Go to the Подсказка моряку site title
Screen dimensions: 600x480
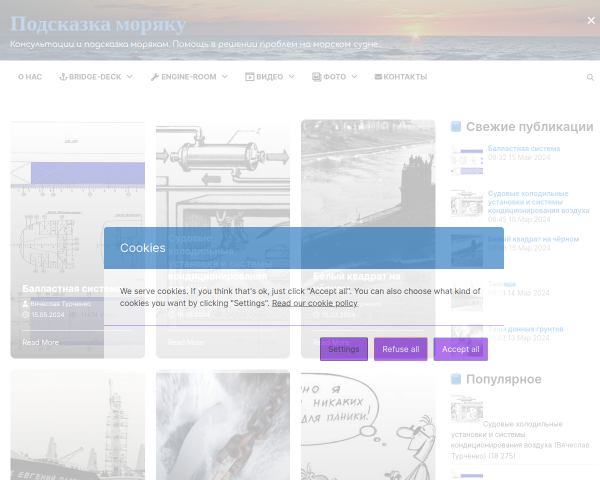pyautogui.click(x=98, y=24)
